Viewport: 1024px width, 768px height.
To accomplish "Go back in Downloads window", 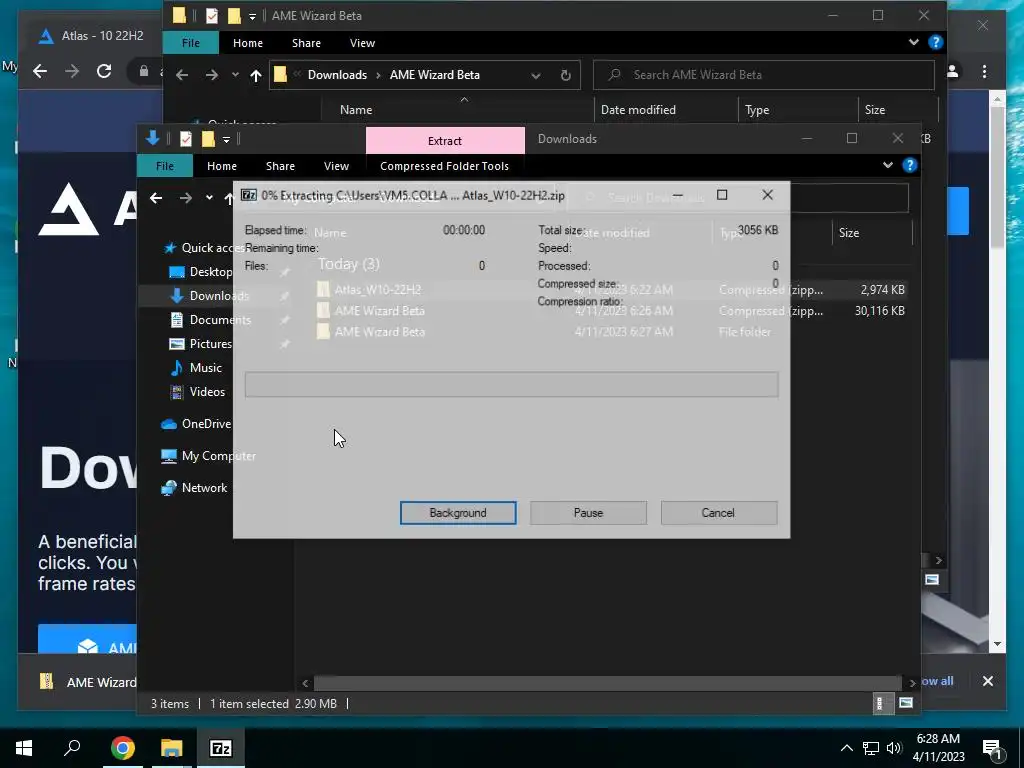I will [x=155, y=198].
